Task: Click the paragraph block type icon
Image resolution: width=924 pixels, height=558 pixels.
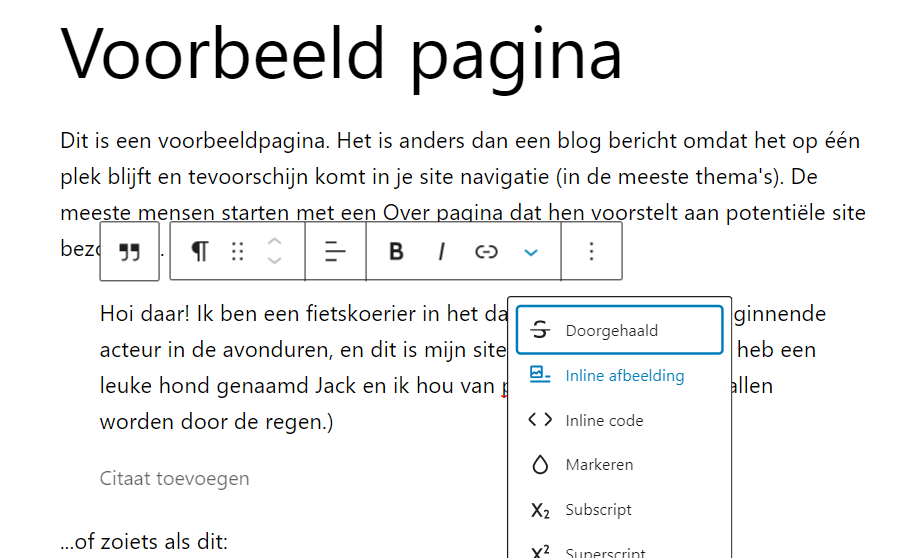Action: (x=200, y=251)
